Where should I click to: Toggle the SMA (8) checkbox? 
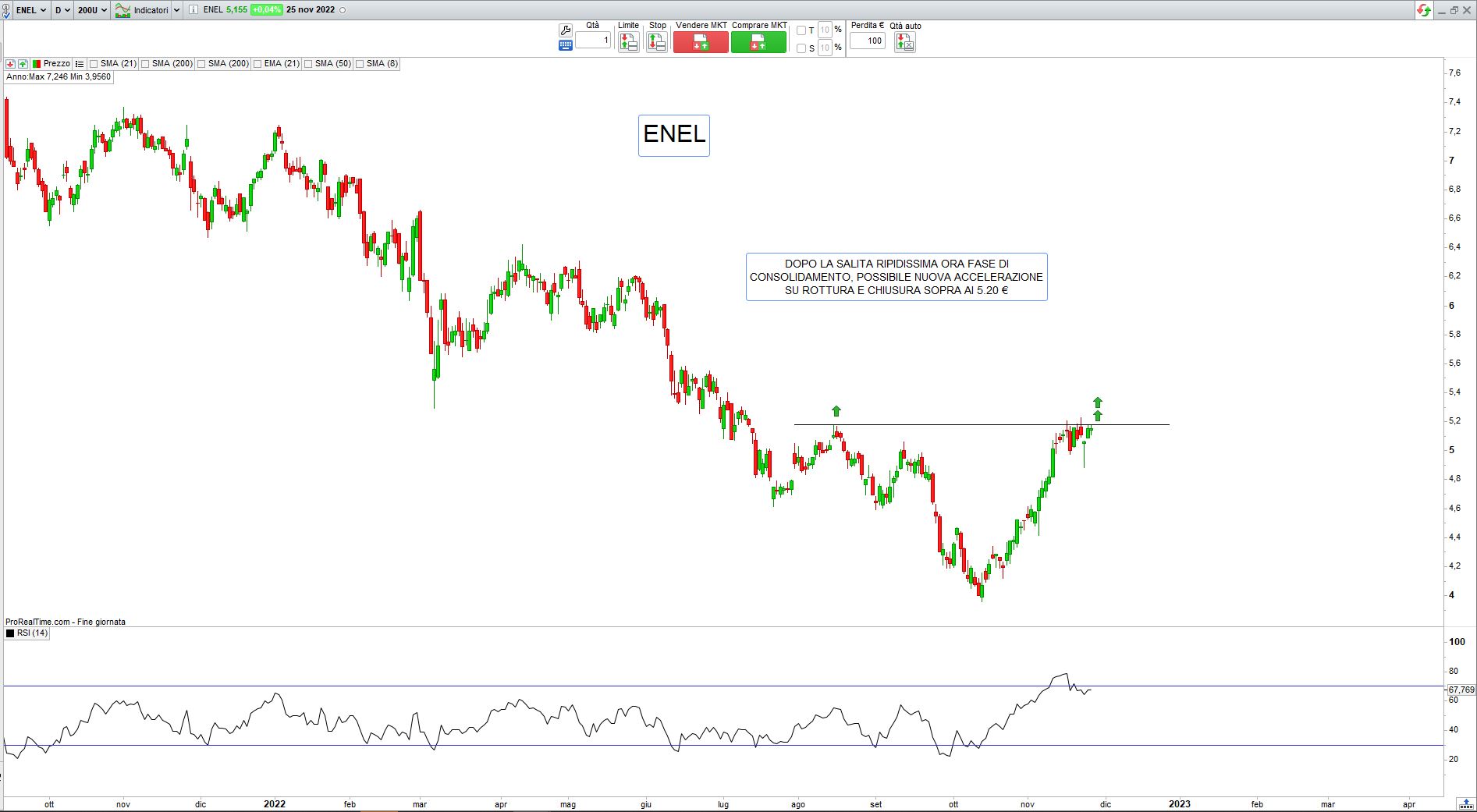click(x=360, y=64)
